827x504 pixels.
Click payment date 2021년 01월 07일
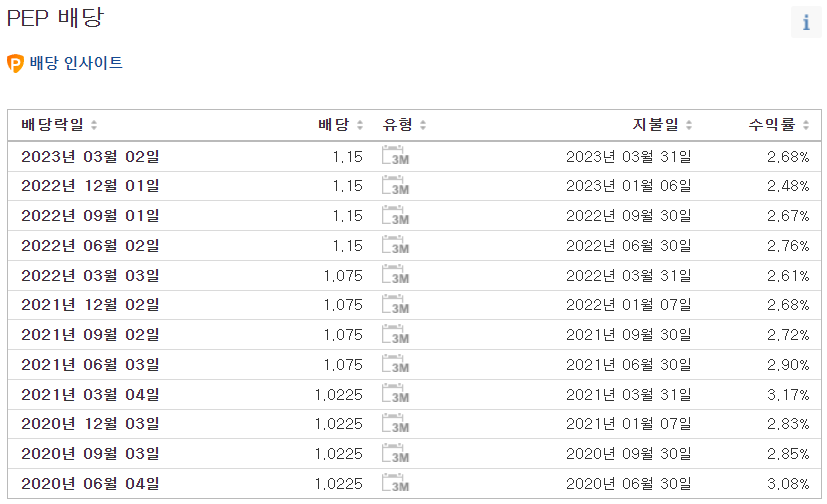coord(628,424)
